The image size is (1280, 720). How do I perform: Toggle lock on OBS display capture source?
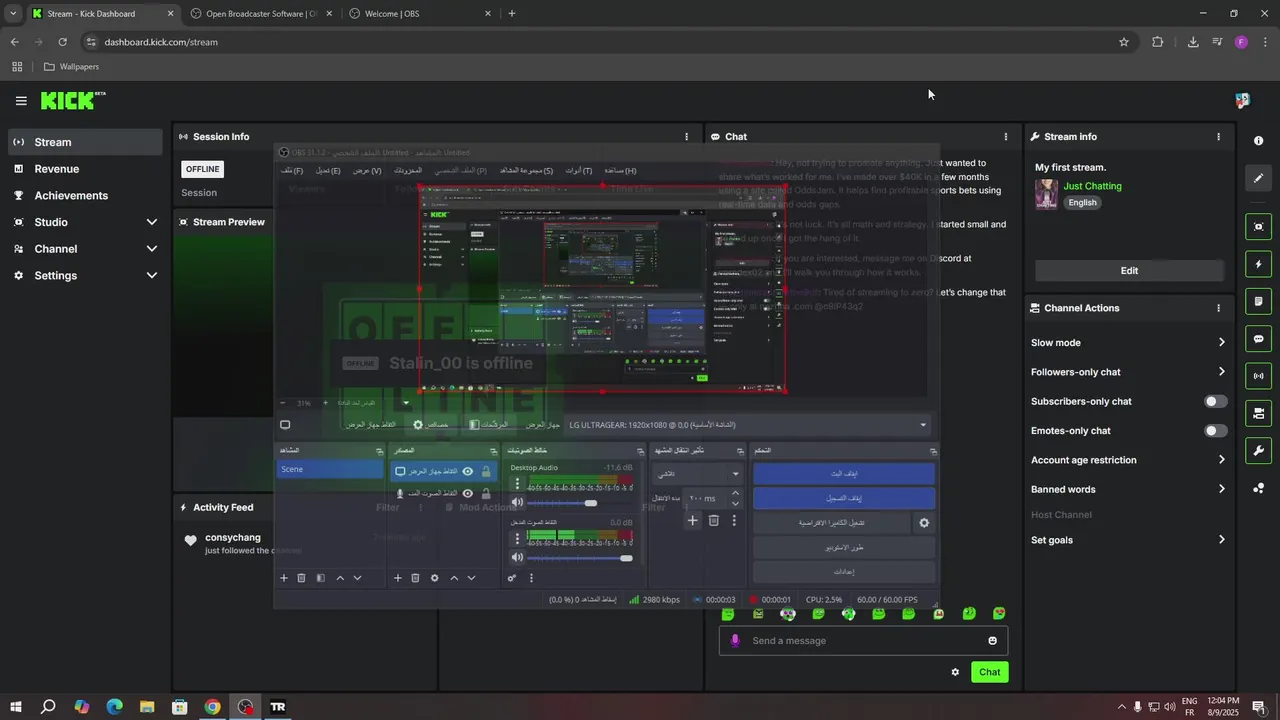486,471
